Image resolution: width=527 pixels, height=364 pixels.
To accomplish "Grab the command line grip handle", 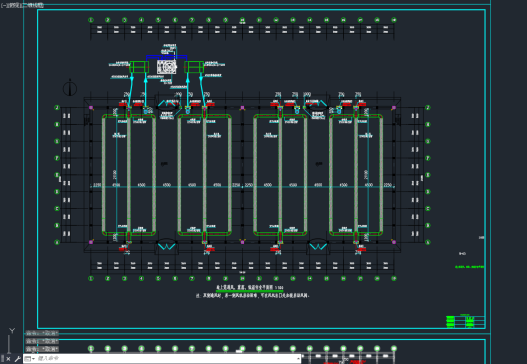I will coord(2,359).
